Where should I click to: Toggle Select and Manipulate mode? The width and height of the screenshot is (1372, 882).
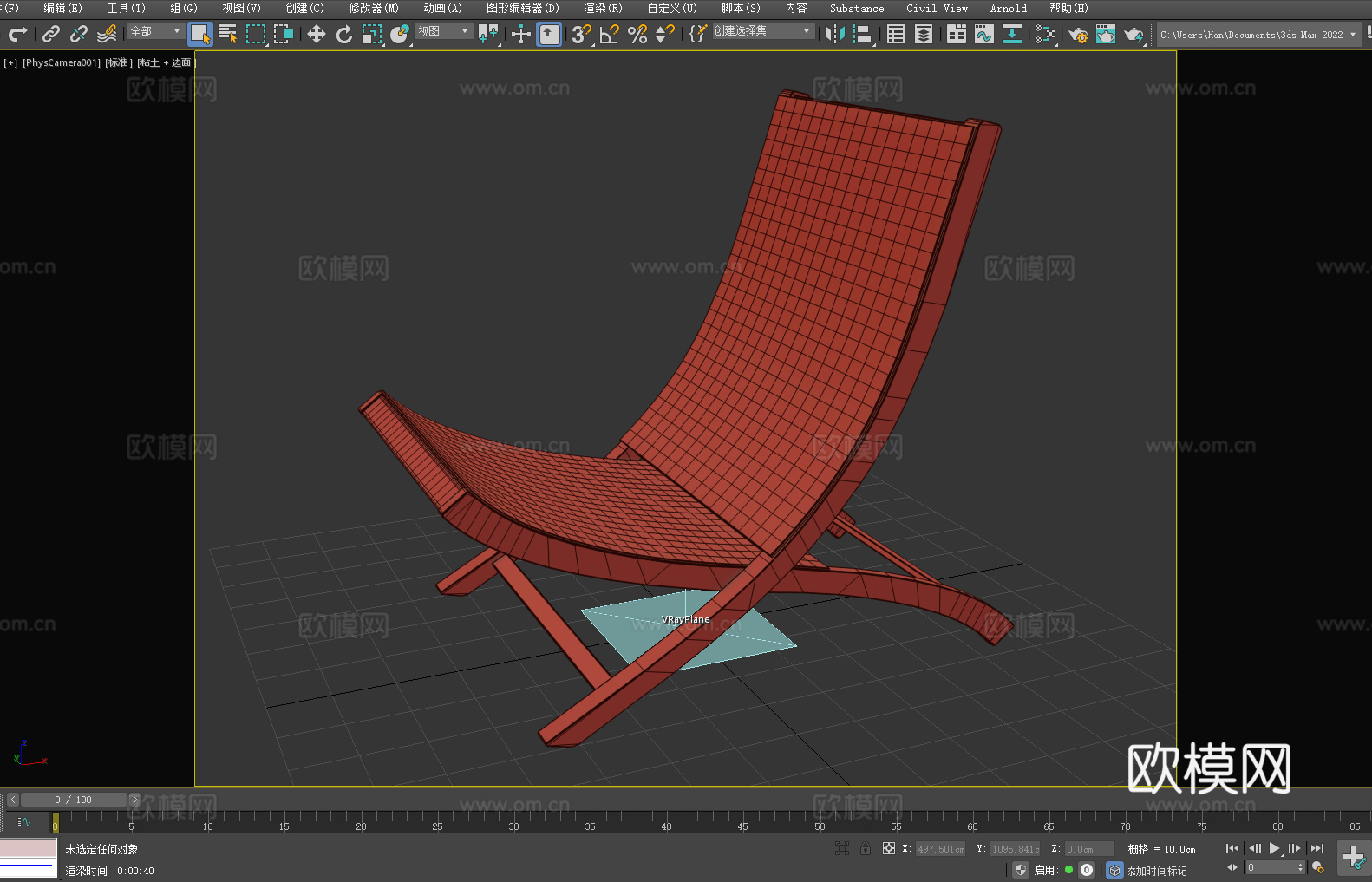tap(521, 34)
